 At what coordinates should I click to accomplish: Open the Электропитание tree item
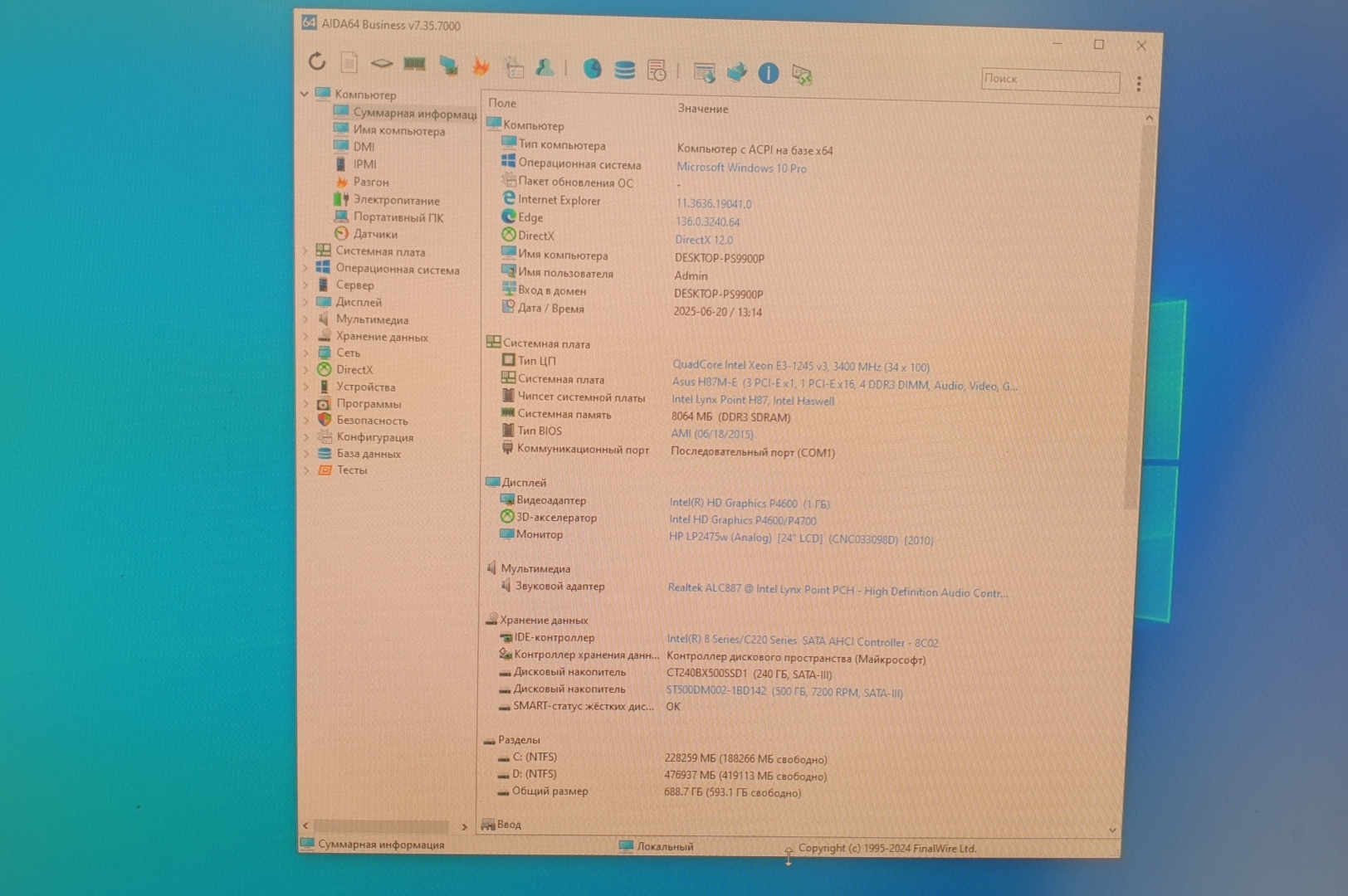pyautogui.click(x=396, y=200)
